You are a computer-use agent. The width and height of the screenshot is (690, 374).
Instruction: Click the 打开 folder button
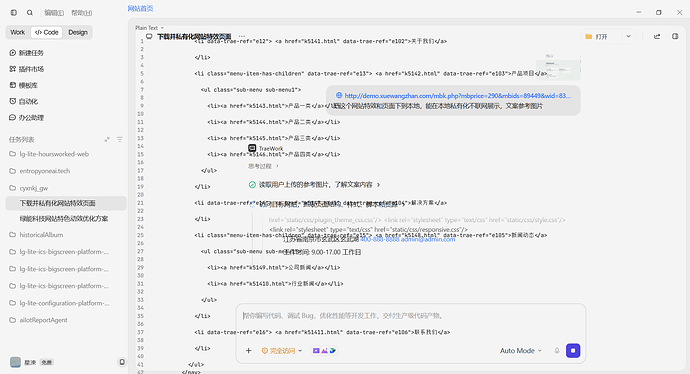tap(602, 37)
